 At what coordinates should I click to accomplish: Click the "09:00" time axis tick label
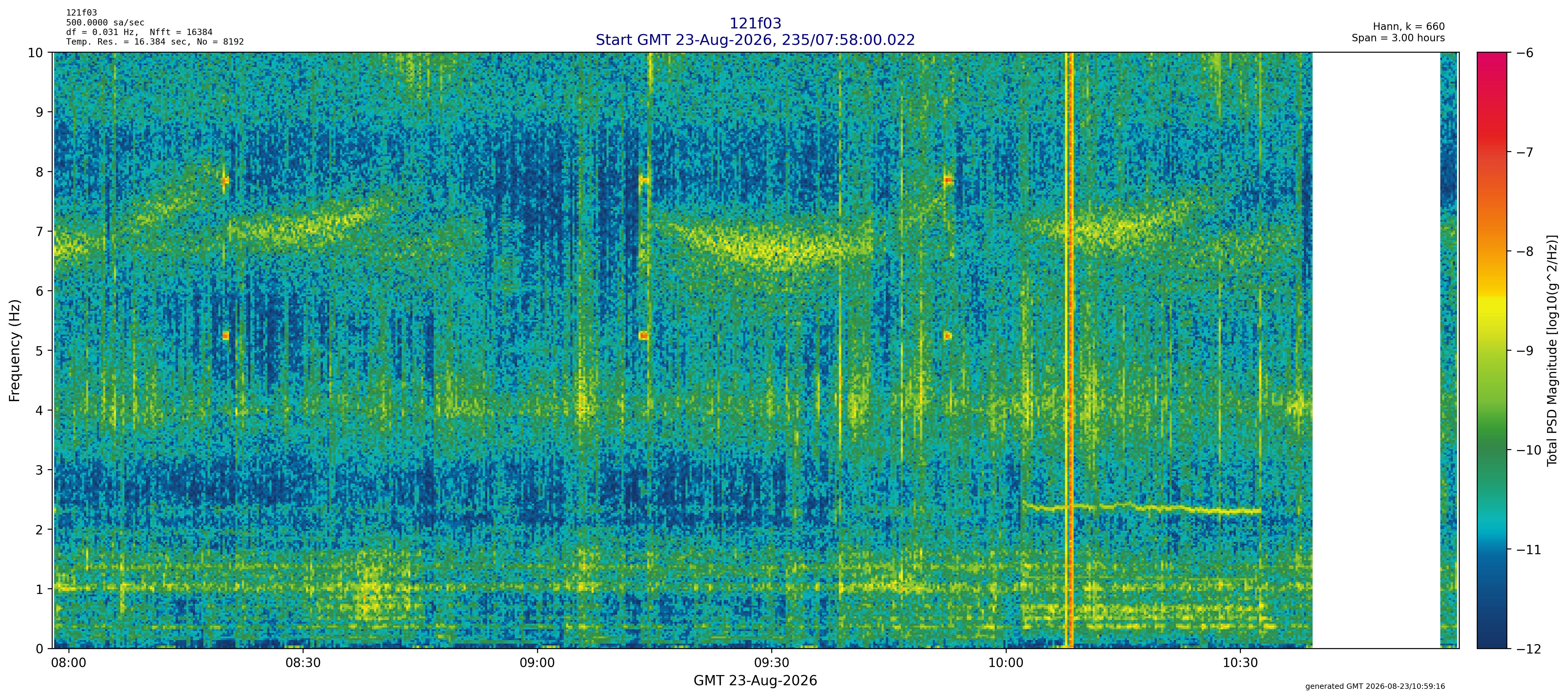tap(537, 662)
